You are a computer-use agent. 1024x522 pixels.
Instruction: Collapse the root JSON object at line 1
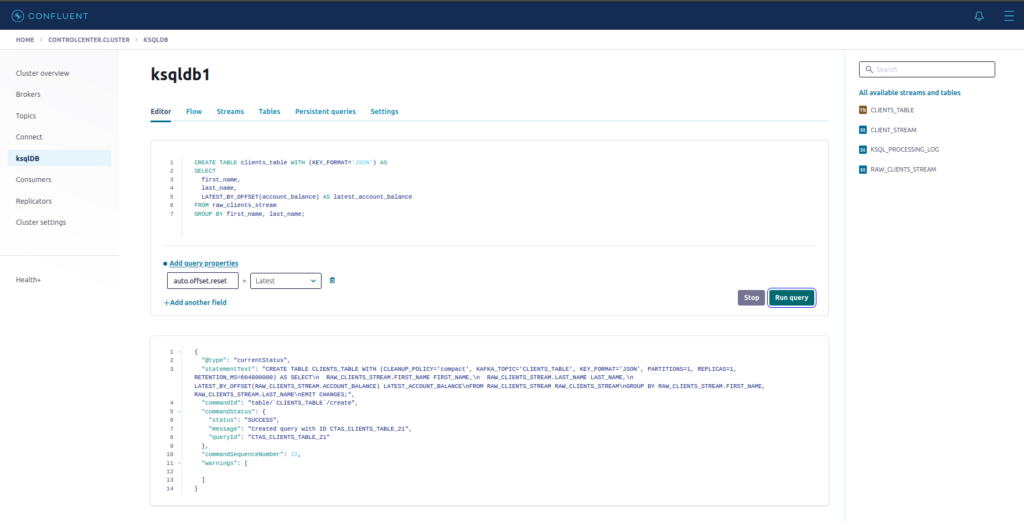point(179,352)
